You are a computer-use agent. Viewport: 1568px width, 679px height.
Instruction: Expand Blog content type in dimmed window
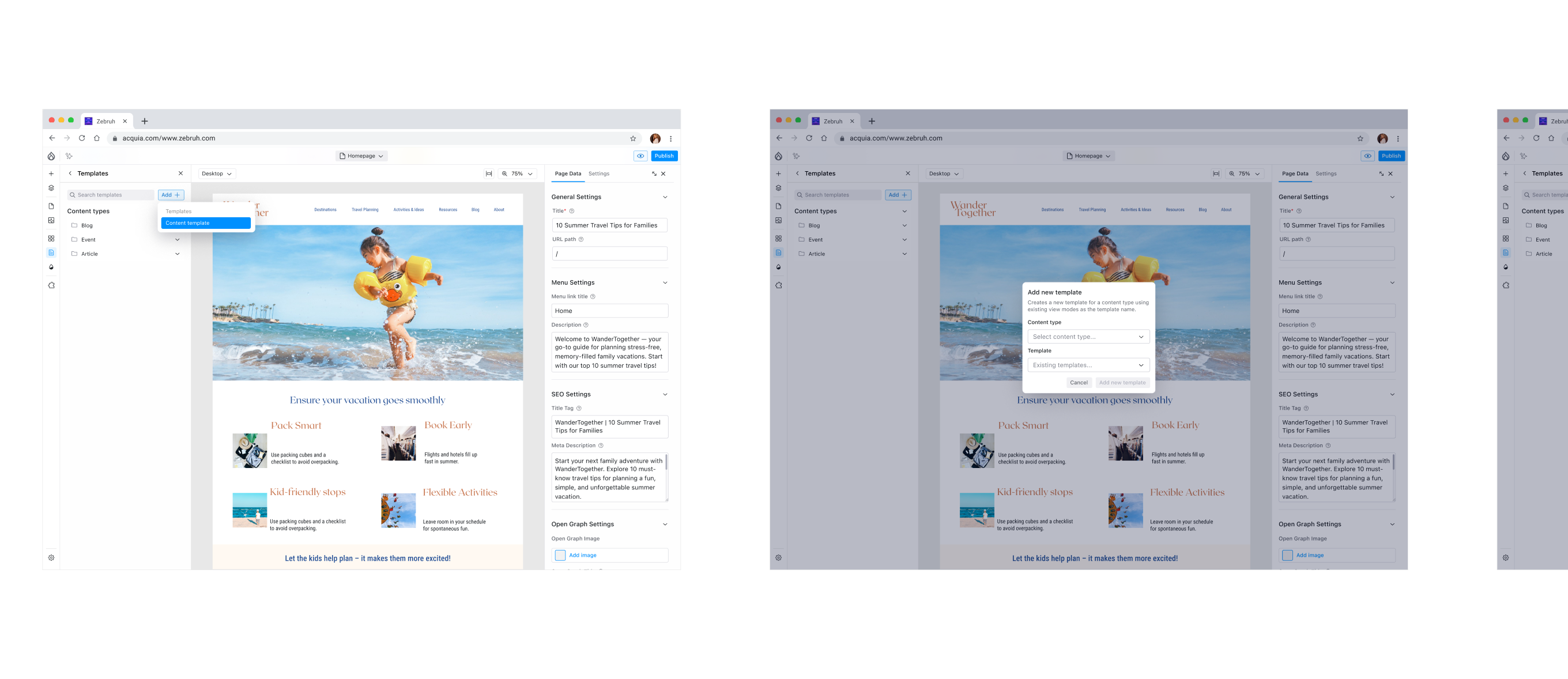[x=904, y=226]
